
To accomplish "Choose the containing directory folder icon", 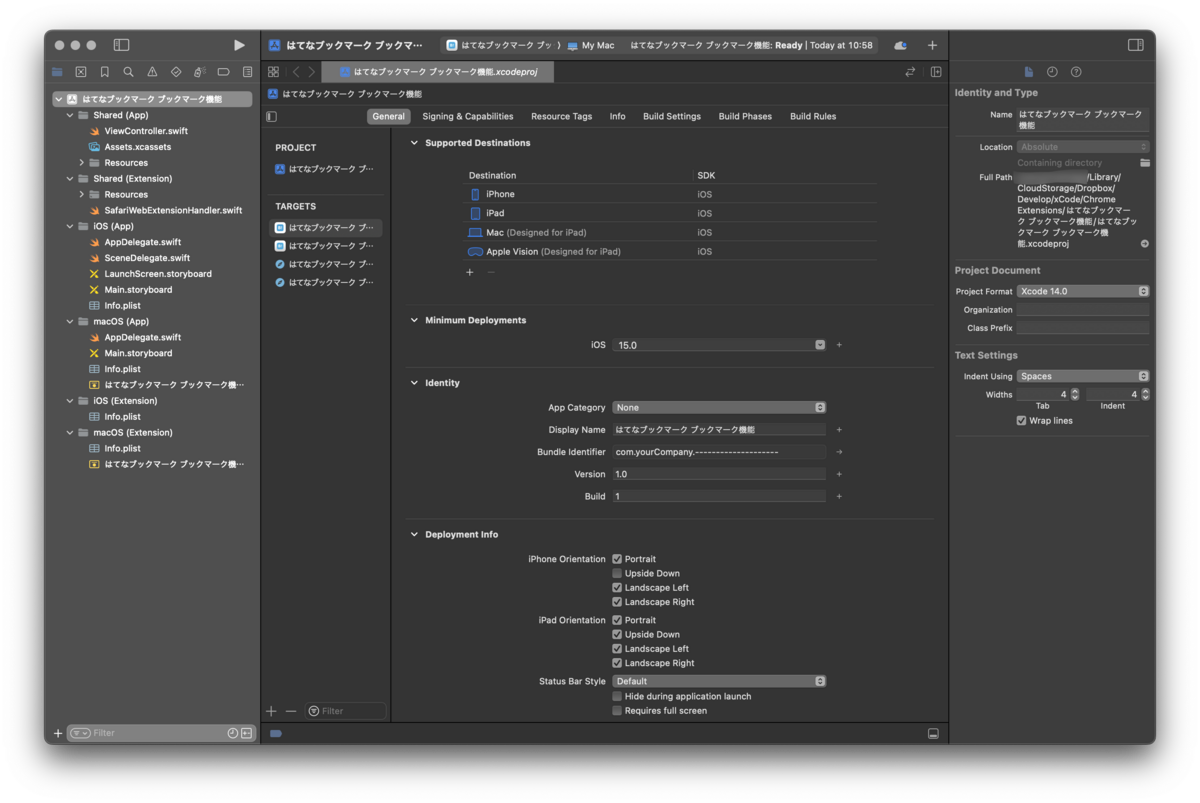I will tap(1144, 162).
